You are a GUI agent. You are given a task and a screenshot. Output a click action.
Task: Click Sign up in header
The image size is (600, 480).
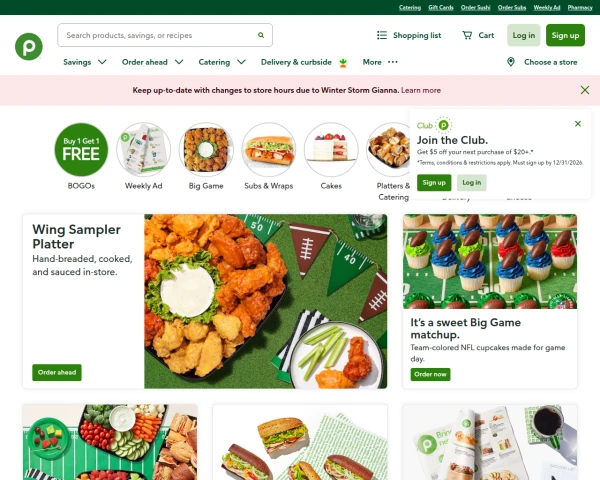coord(565,35)
